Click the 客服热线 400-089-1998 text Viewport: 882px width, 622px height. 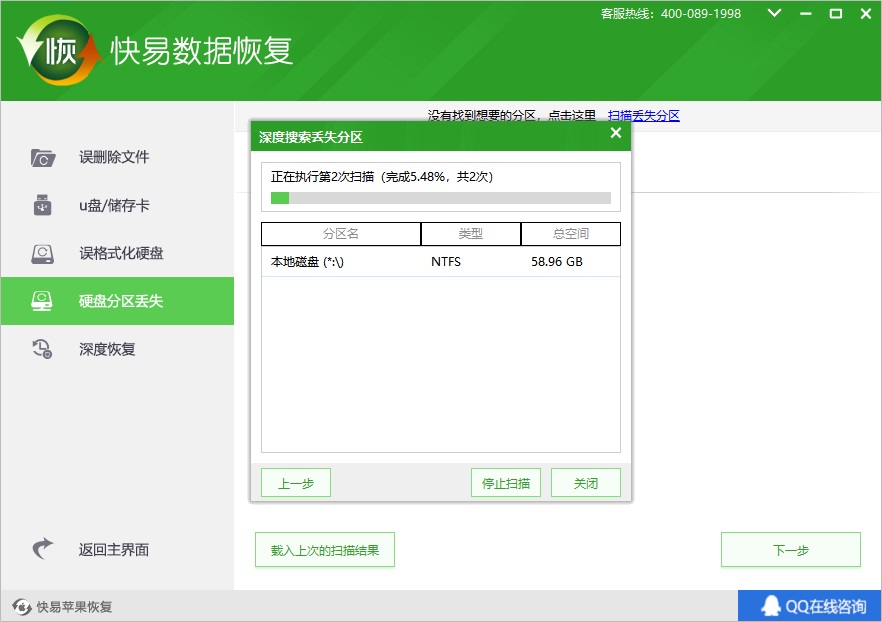pyautogui.click(x=670, y=13)
